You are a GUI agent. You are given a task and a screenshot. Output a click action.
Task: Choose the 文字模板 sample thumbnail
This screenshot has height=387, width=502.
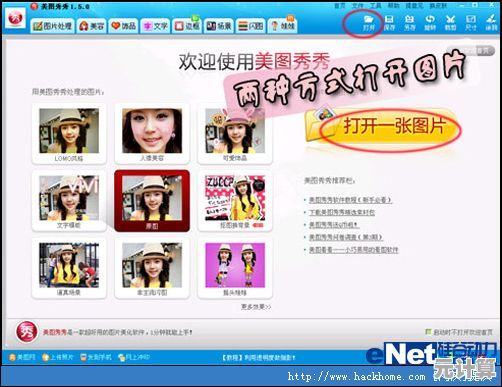coord(69,201)
